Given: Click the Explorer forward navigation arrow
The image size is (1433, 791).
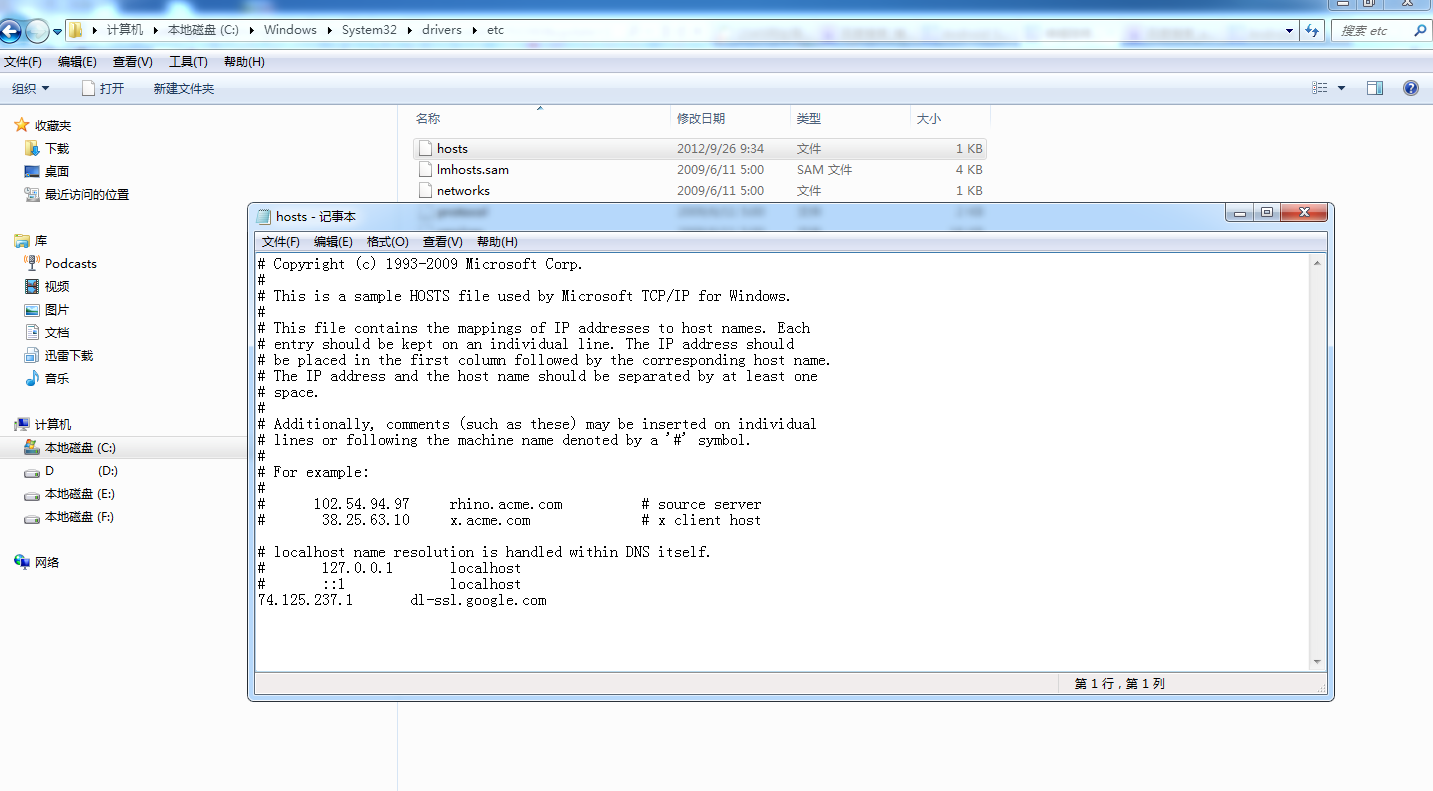Looking at the screenshot, I should pos(36,32).
